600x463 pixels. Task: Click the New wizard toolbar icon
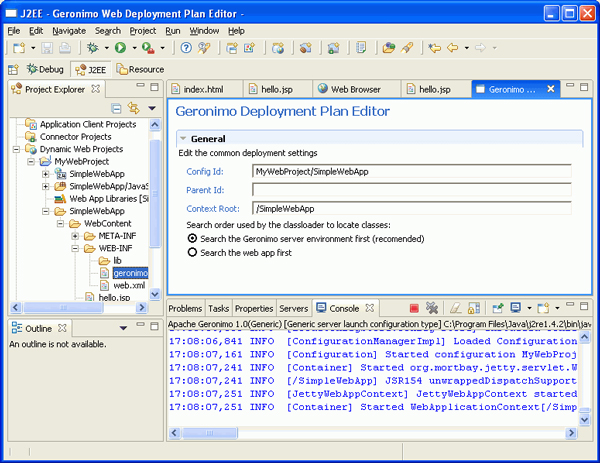19,48
